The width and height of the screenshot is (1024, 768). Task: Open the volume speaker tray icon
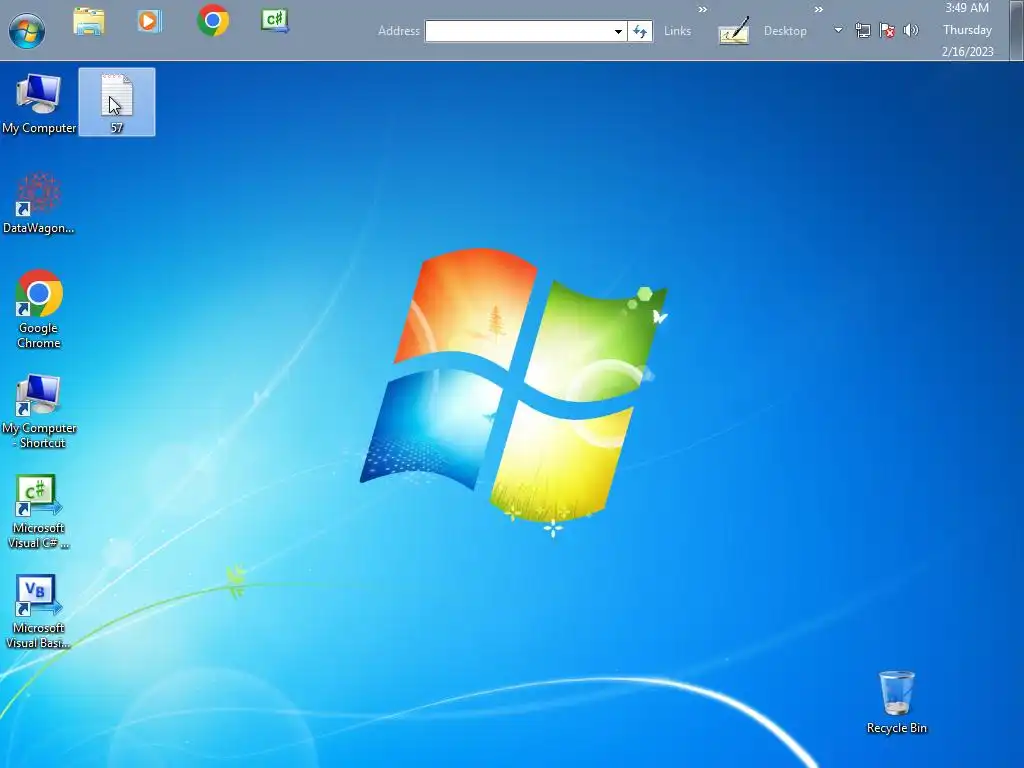[x=911, y=30]
